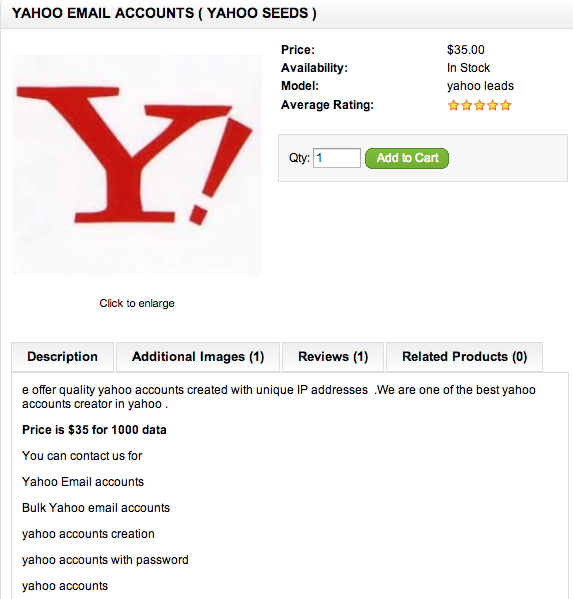This screenshot has width=573, height=599.
Task: Click the 'yahoo leads' model text
Action: (480, 86)
